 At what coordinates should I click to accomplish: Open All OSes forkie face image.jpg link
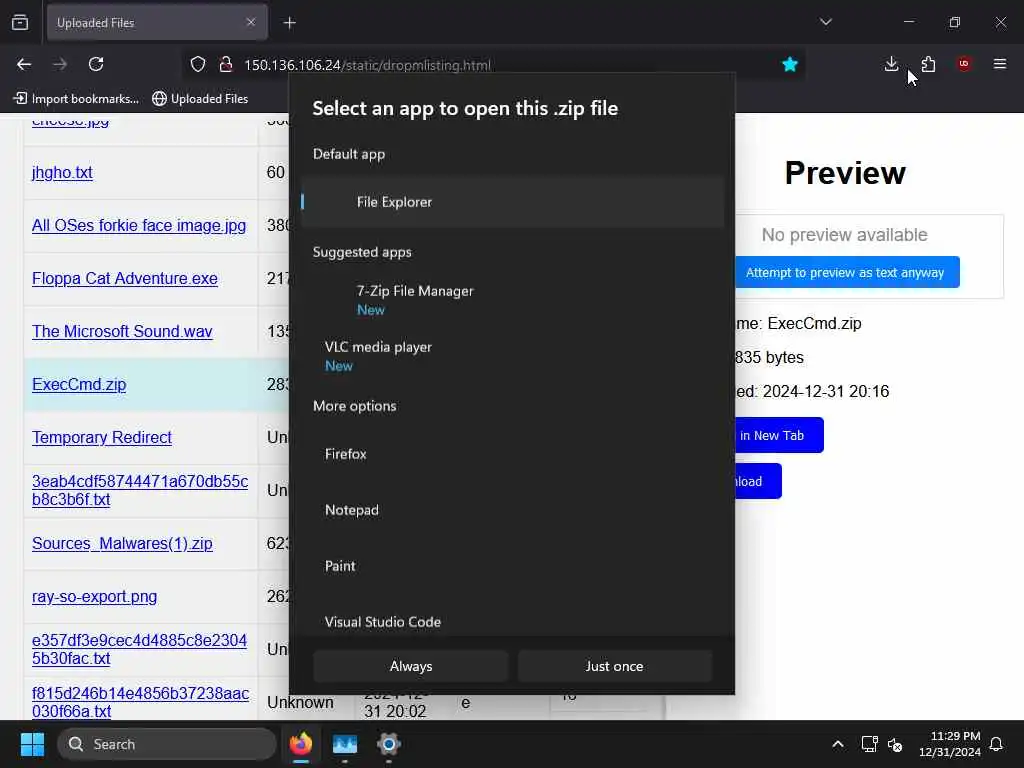[x=138, y=225]
